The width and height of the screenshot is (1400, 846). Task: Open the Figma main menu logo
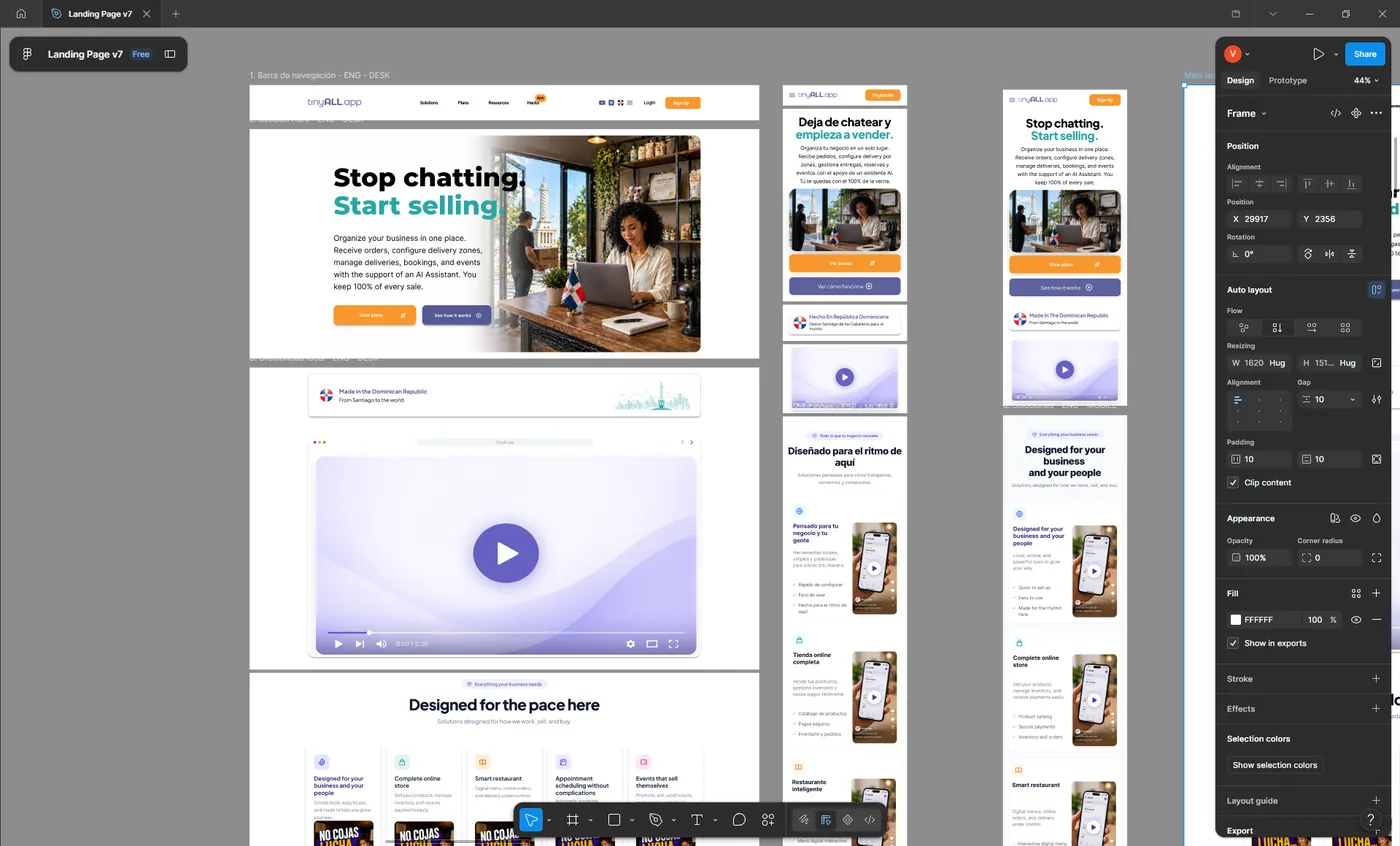pyautogui.click(x=27, y=54)
